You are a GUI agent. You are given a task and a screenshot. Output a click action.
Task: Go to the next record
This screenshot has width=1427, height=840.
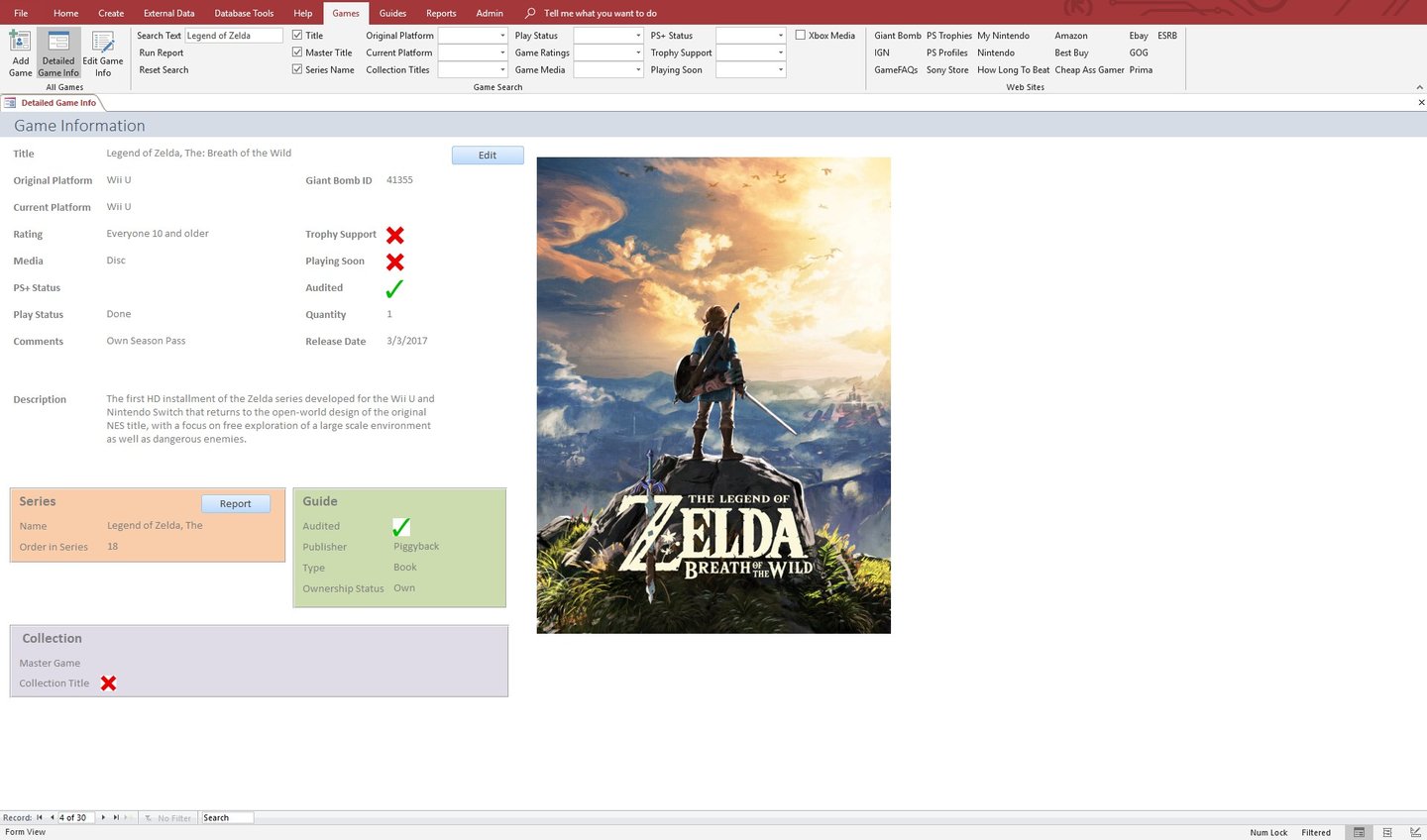point(103,817)
